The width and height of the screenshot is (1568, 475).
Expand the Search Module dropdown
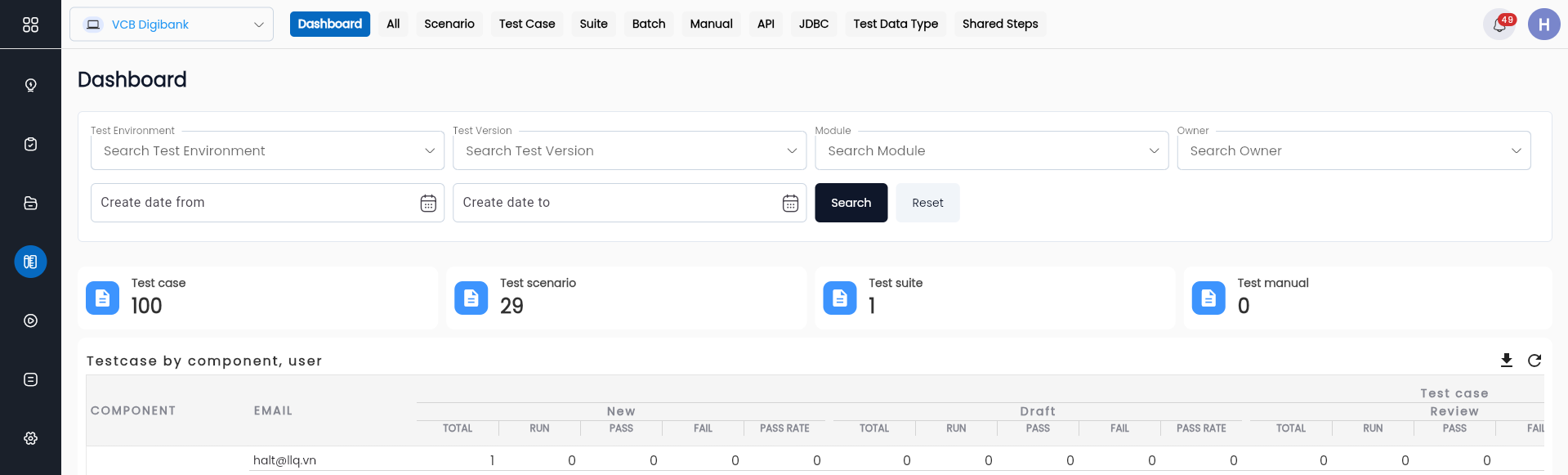[x=991, y=150]
